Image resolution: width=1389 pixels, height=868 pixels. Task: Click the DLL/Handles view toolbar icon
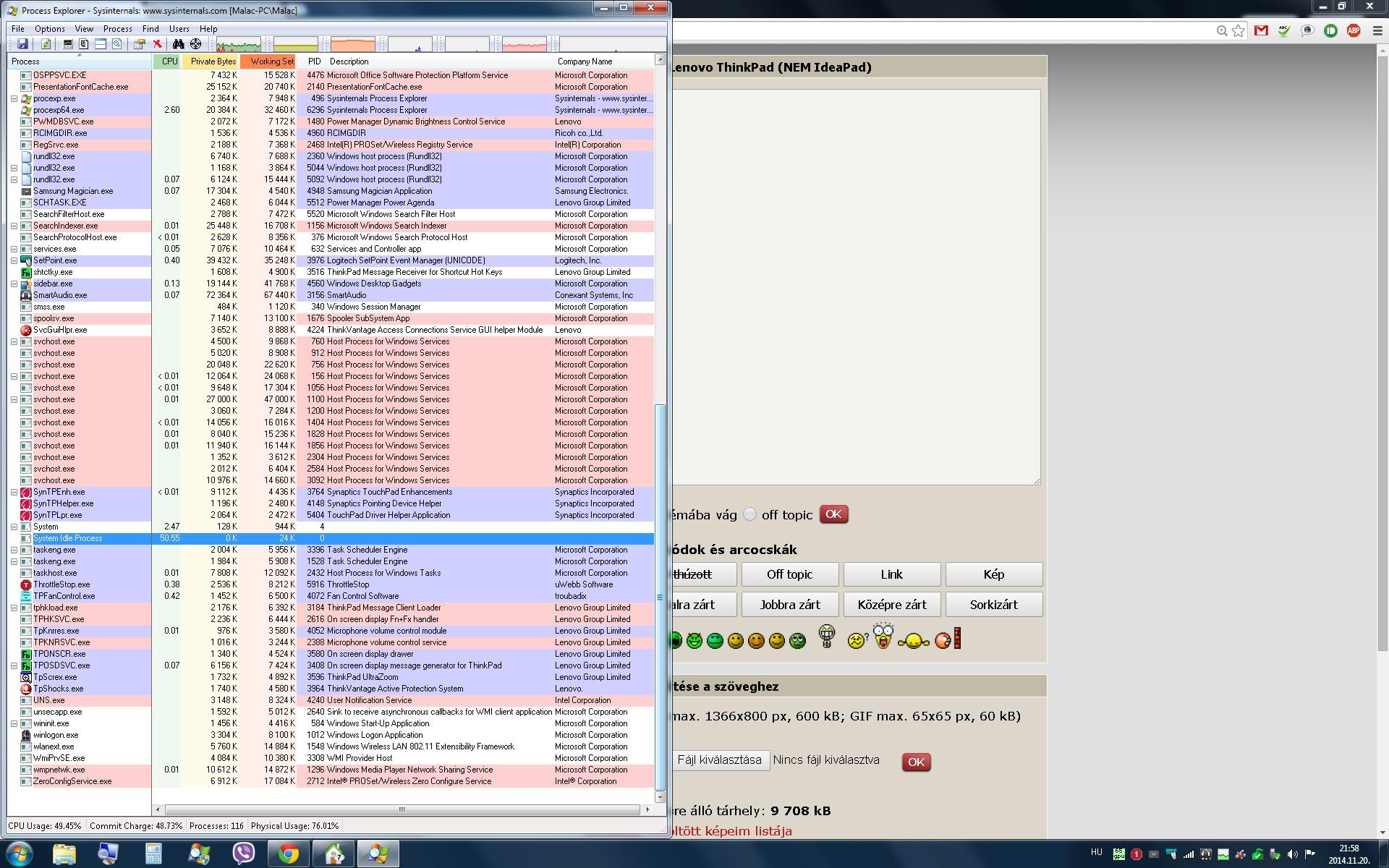116,44
